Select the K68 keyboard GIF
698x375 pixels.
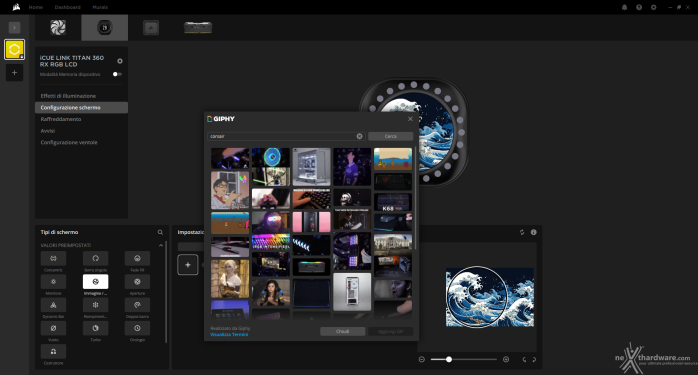393,202
